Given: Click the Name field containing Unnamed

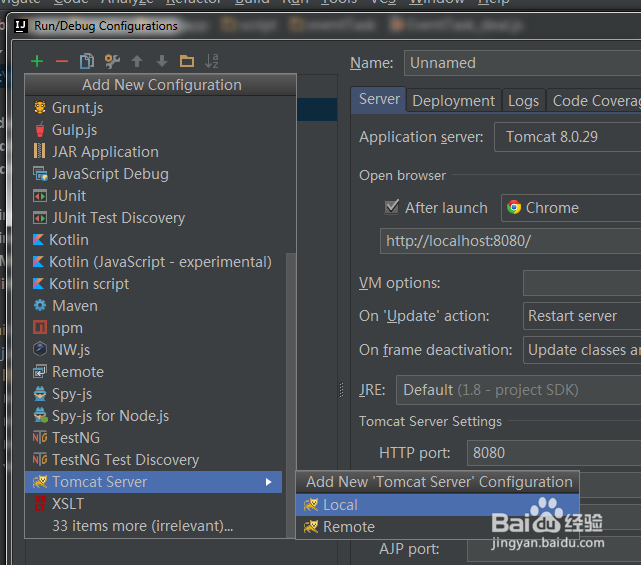Looking at the screenshot, I should point(522,63).
